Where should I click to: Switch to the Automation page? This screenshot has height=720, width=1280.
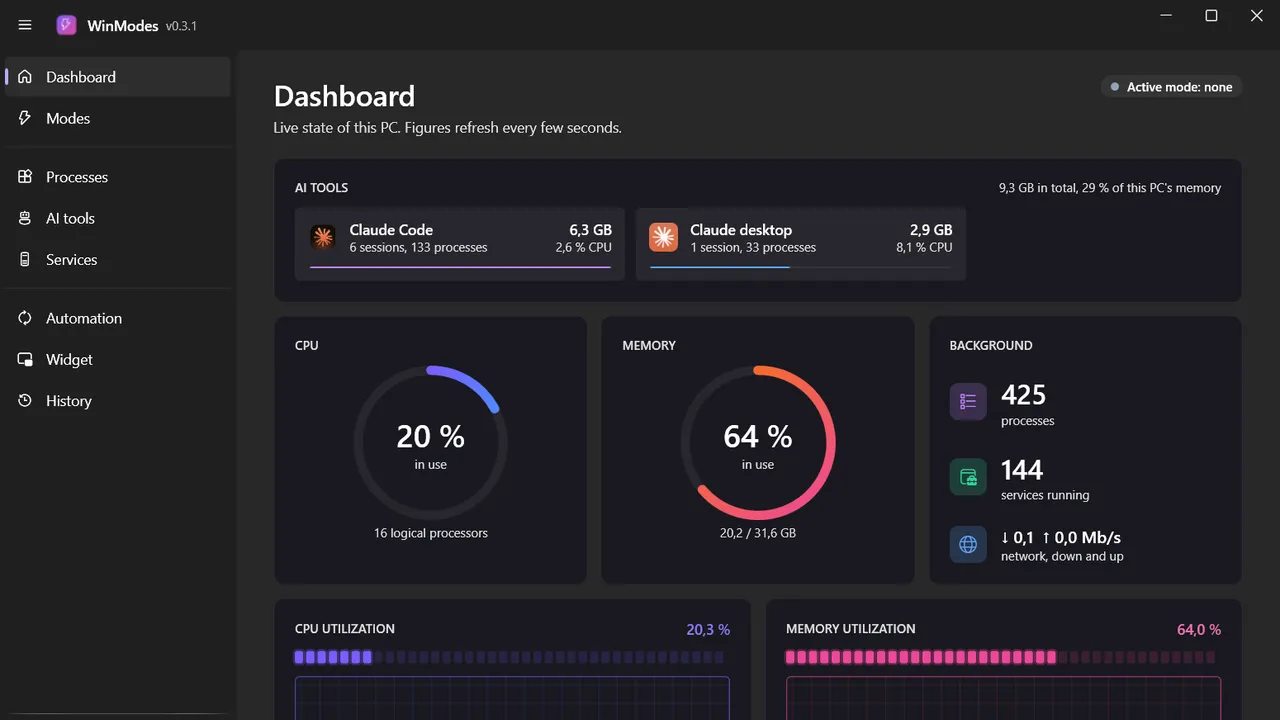click(118, 318)
